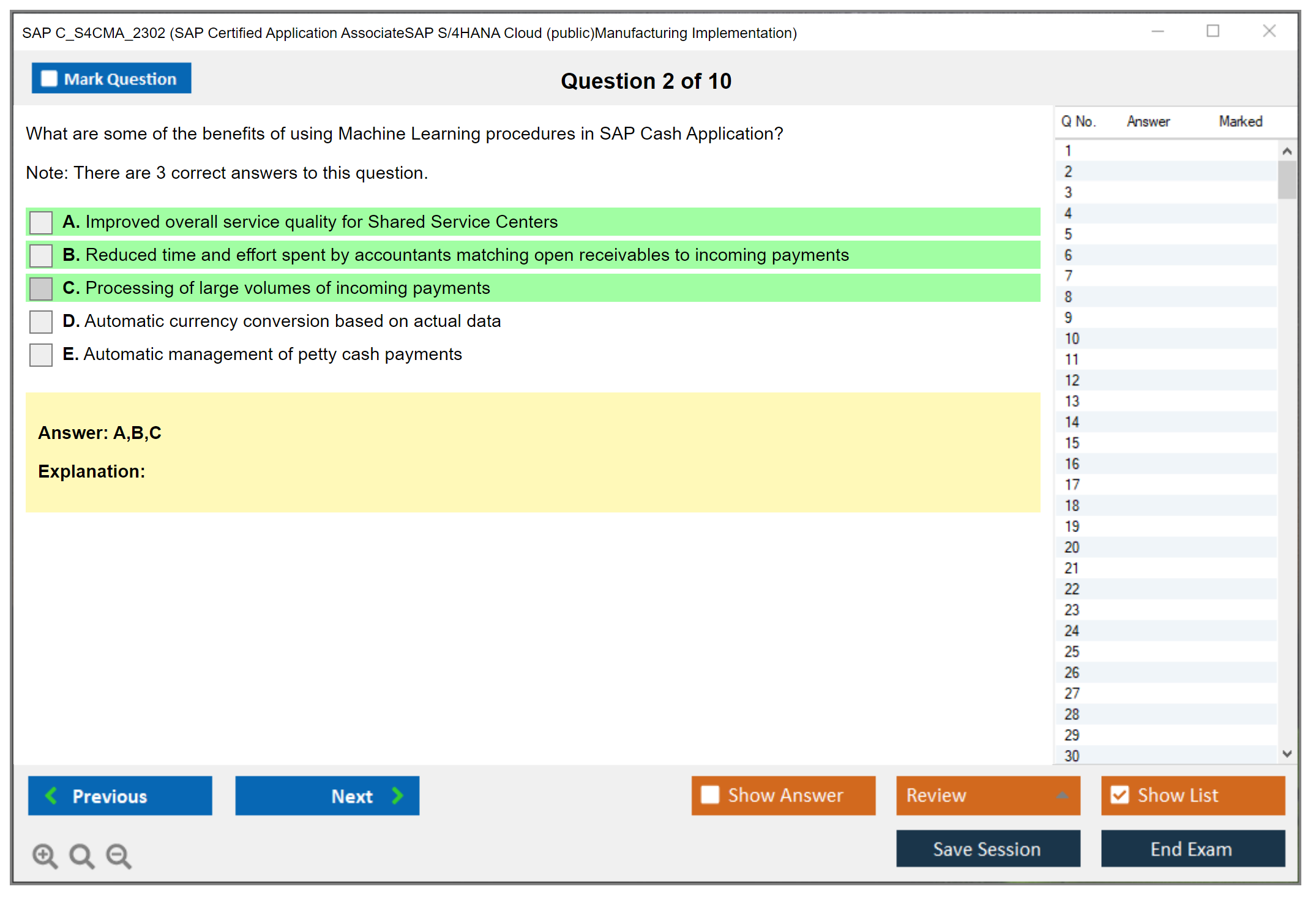Click the green right arrow on Next

coord(398,795)
